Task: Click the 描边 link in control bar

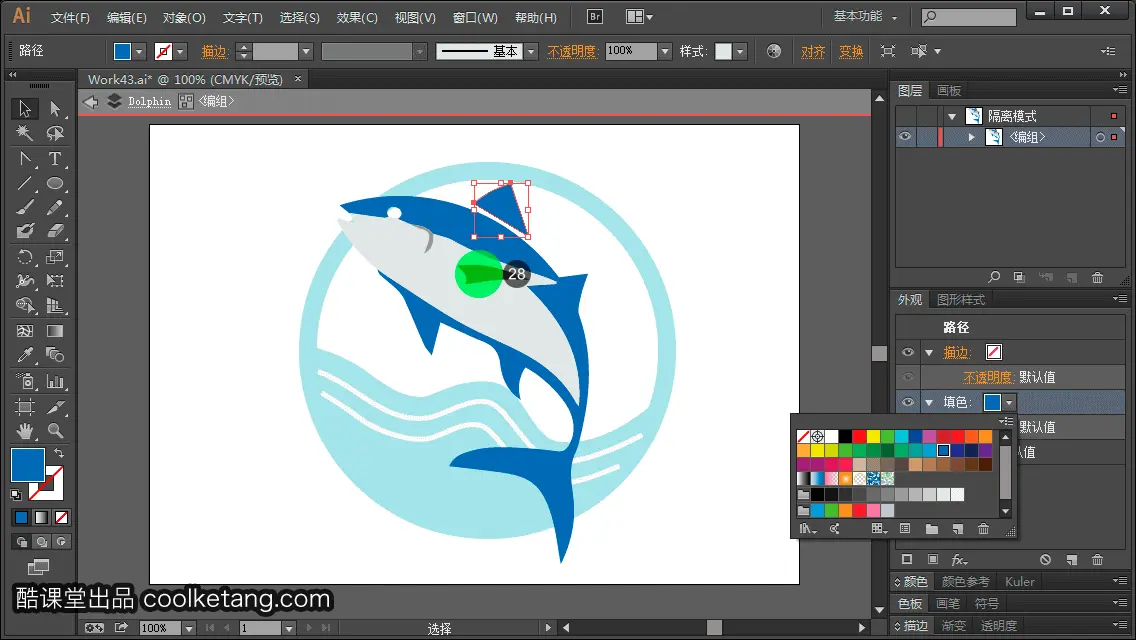Action: pyautogui.click(x=214, y=51)
